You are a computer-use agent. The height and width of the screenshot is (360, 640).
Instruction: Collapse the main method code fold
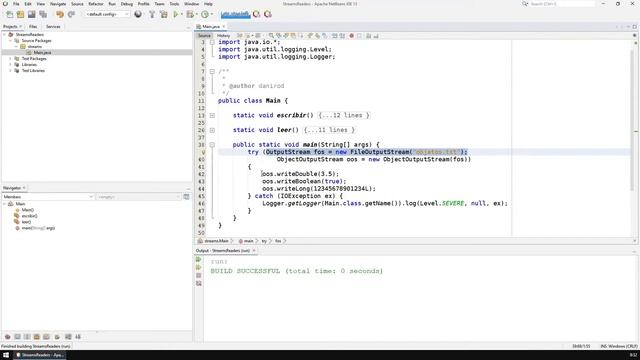pos(212,144)
